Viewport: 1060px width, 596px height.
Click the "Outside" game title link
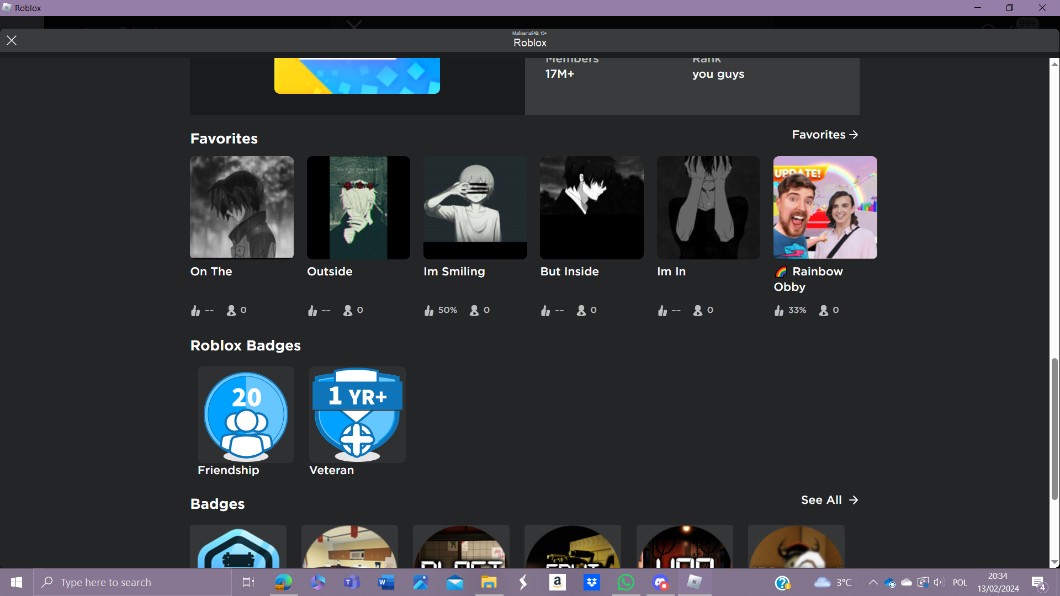pos(329,272)
